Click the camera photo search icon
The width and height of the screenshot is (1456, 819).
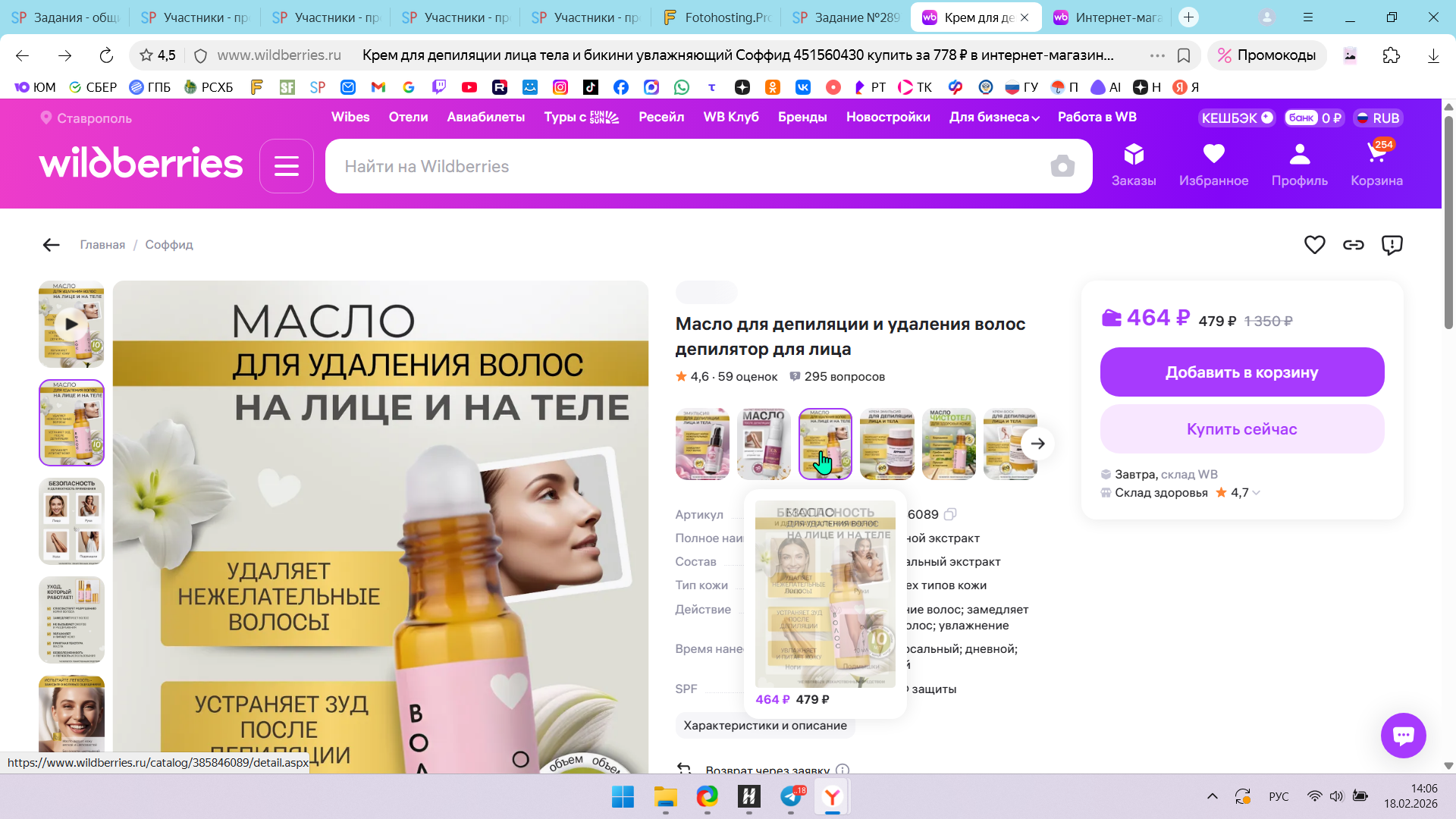coord(1062,166)
